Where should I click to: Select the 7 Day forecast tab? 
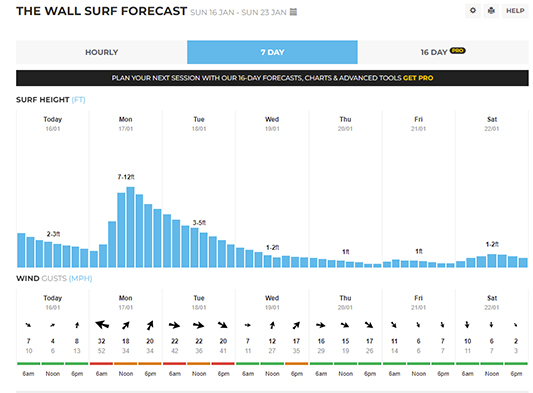[x=272, y=52]
